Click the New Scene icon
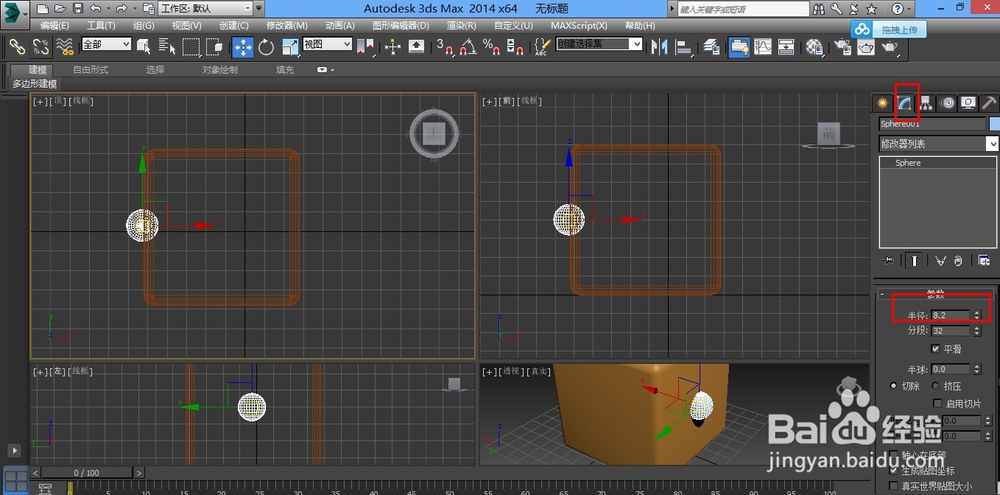This screenshot has height=495, width=1000. coord(42,9)
